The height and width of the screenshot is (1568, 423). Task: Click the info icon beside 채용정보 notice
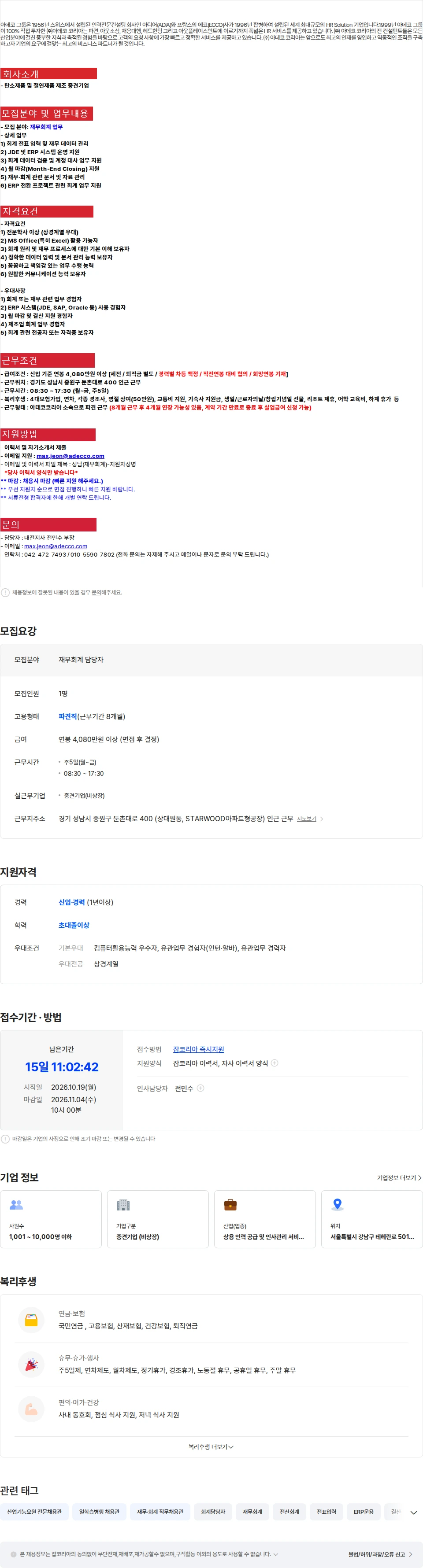pyautogui.click(x=5, y=592)
